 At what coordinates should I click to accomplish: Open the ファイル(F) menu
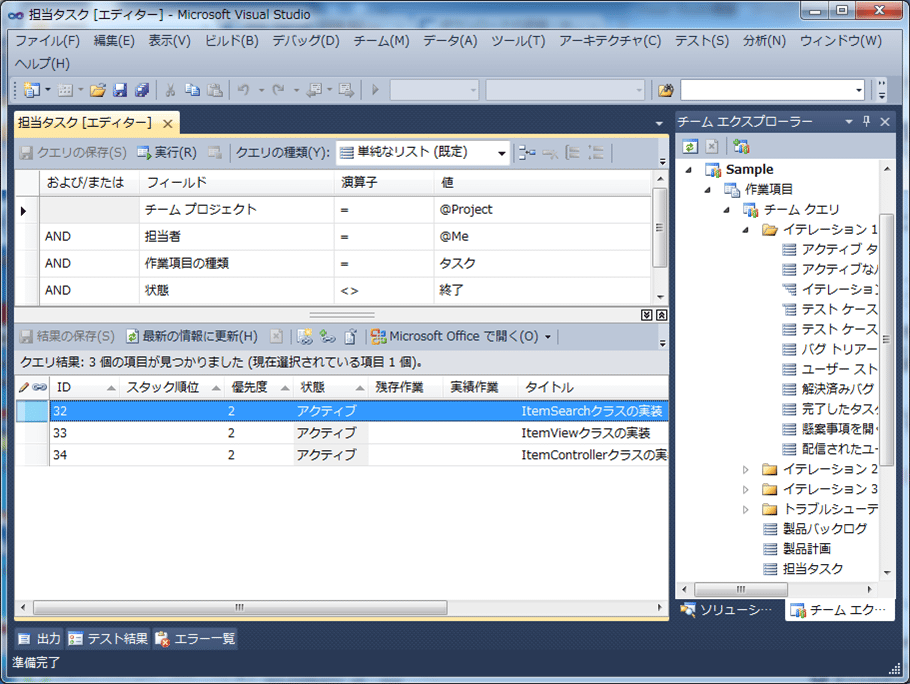tap(47, 41)
